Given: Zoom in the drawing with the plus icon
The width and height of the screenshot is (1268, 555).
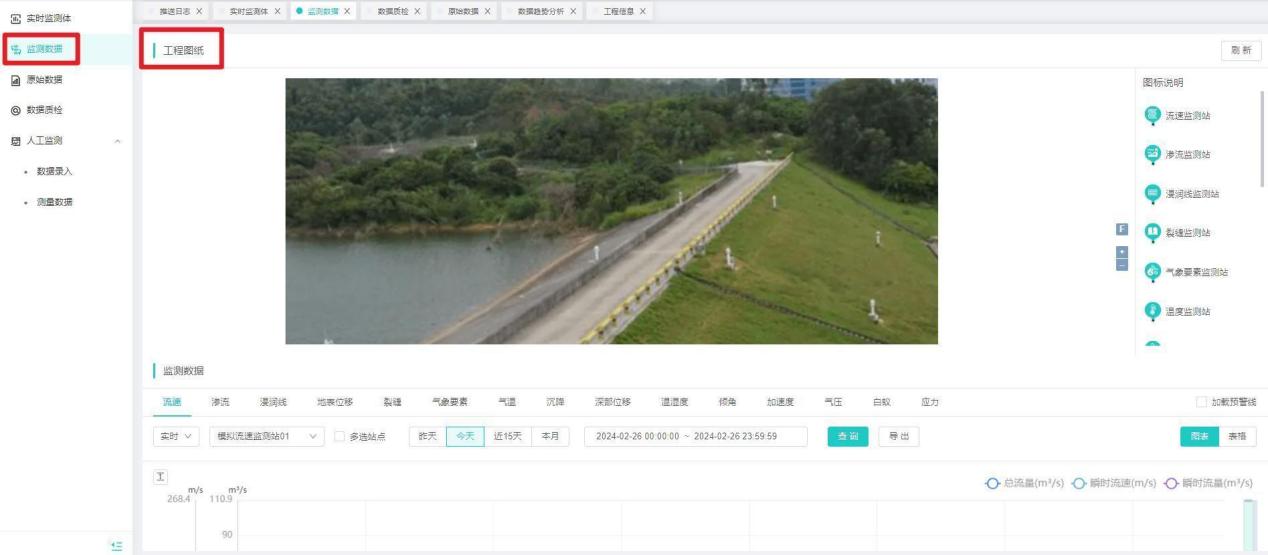Looking at the screenshot, I should pos(1121,250).
